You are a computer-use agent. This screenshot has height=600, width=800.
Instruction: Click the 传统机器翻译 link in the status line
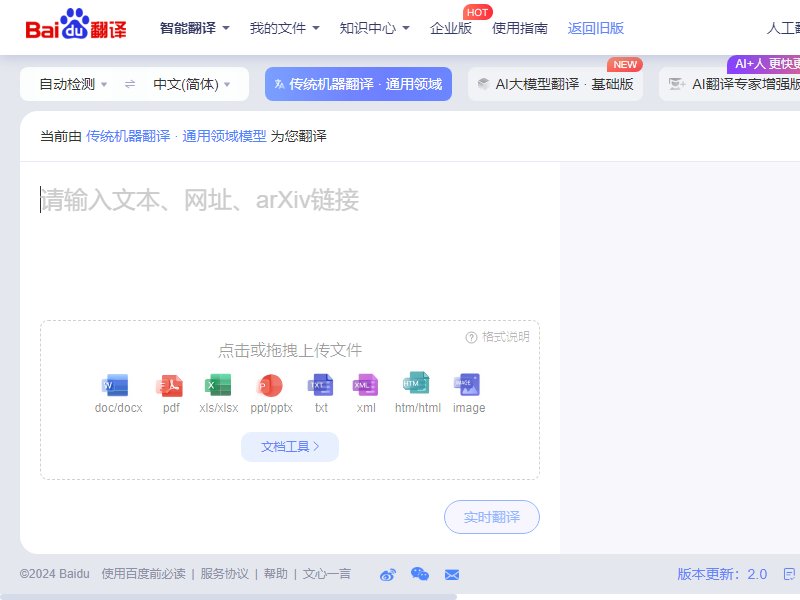tap(128, 136)
